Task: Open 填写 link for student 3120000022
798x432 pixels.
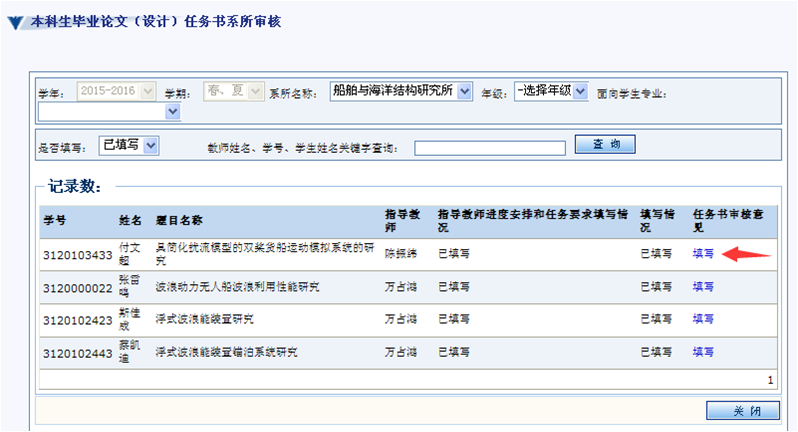Action: [703, 287]
